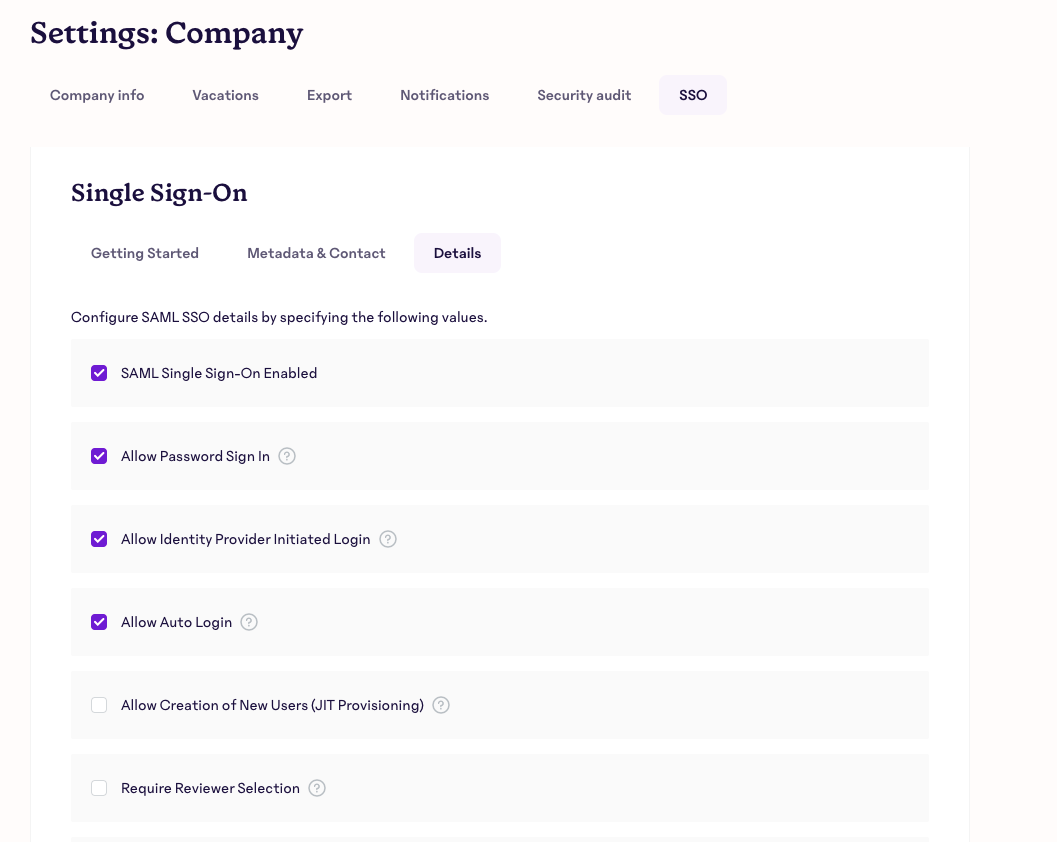Check the Require Reviewer Selection box

coord(99,788)
